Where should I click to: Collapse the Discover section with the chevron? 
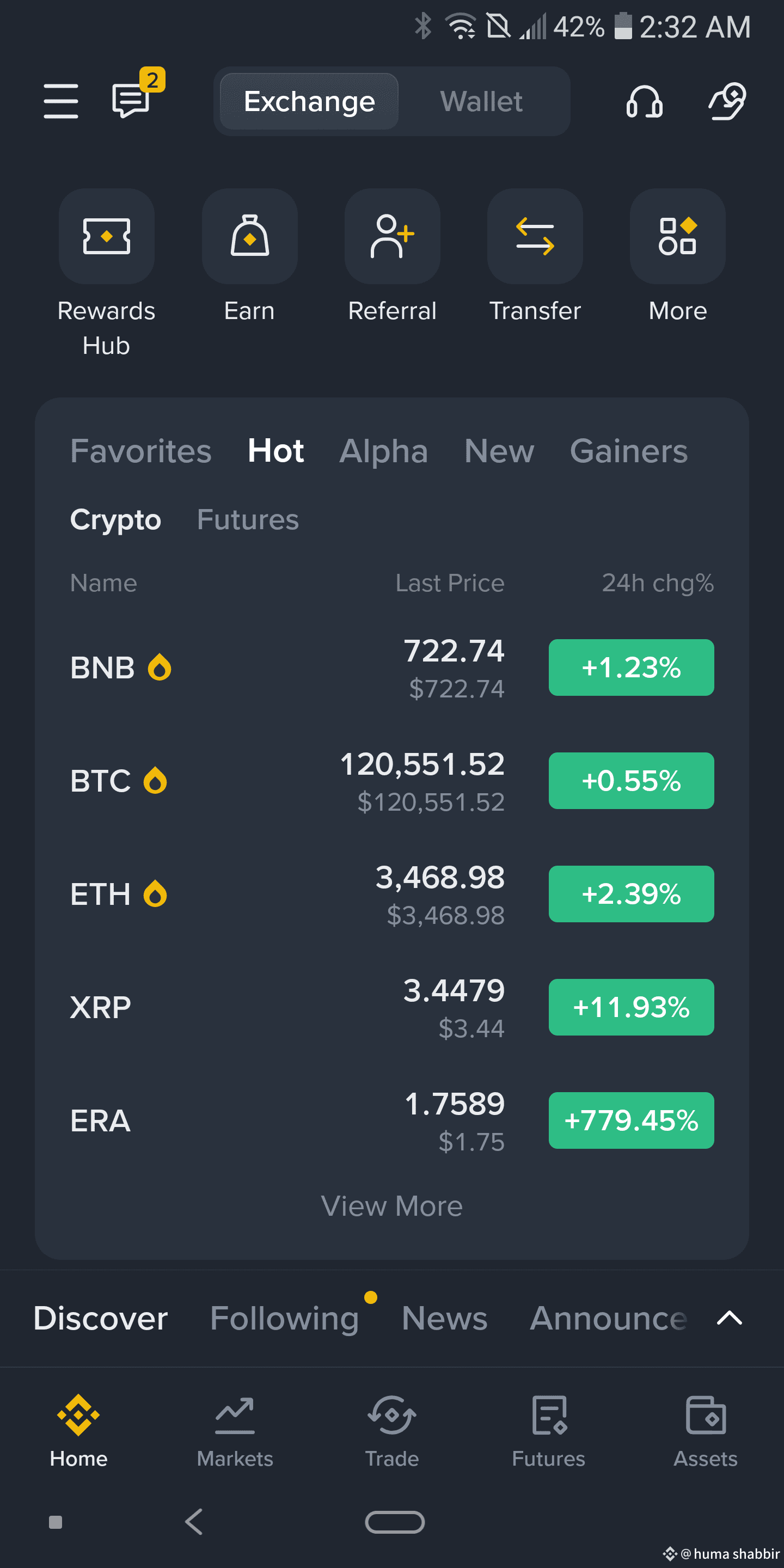pyautogui.click(x=729, y=1319)
